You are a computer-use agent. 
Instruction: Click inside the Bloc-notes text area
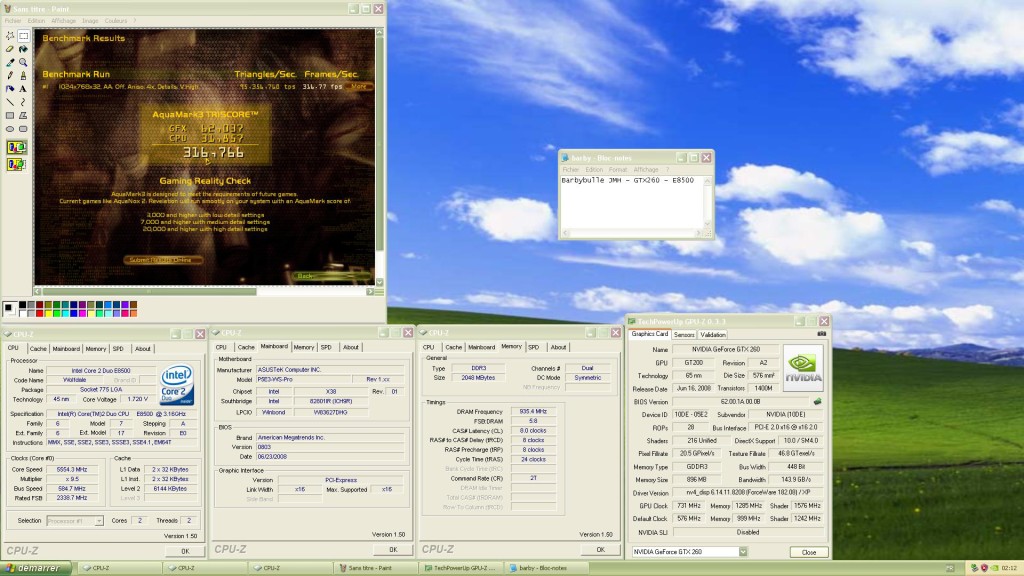pyautogui.click(x=632, y=202)
